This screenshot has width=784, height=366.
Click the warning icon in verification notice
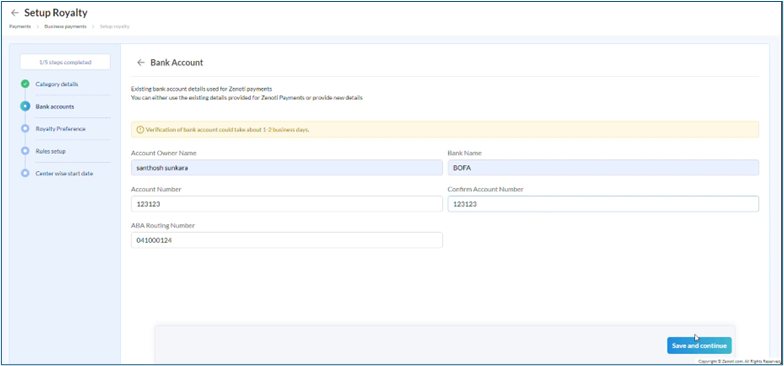click(140, 130)
